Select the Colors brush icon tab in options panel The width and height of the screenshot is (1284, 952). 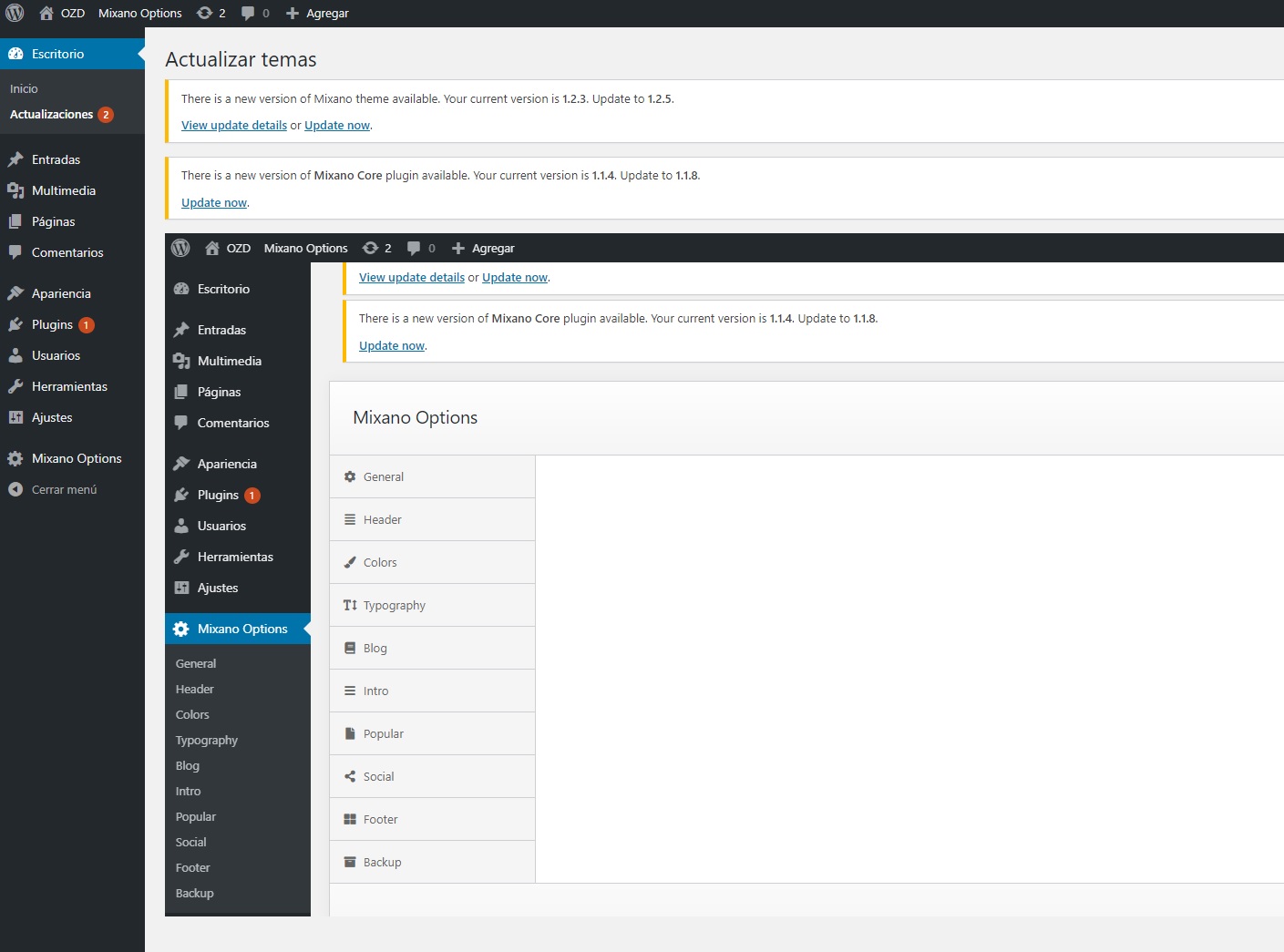point(350,562)
